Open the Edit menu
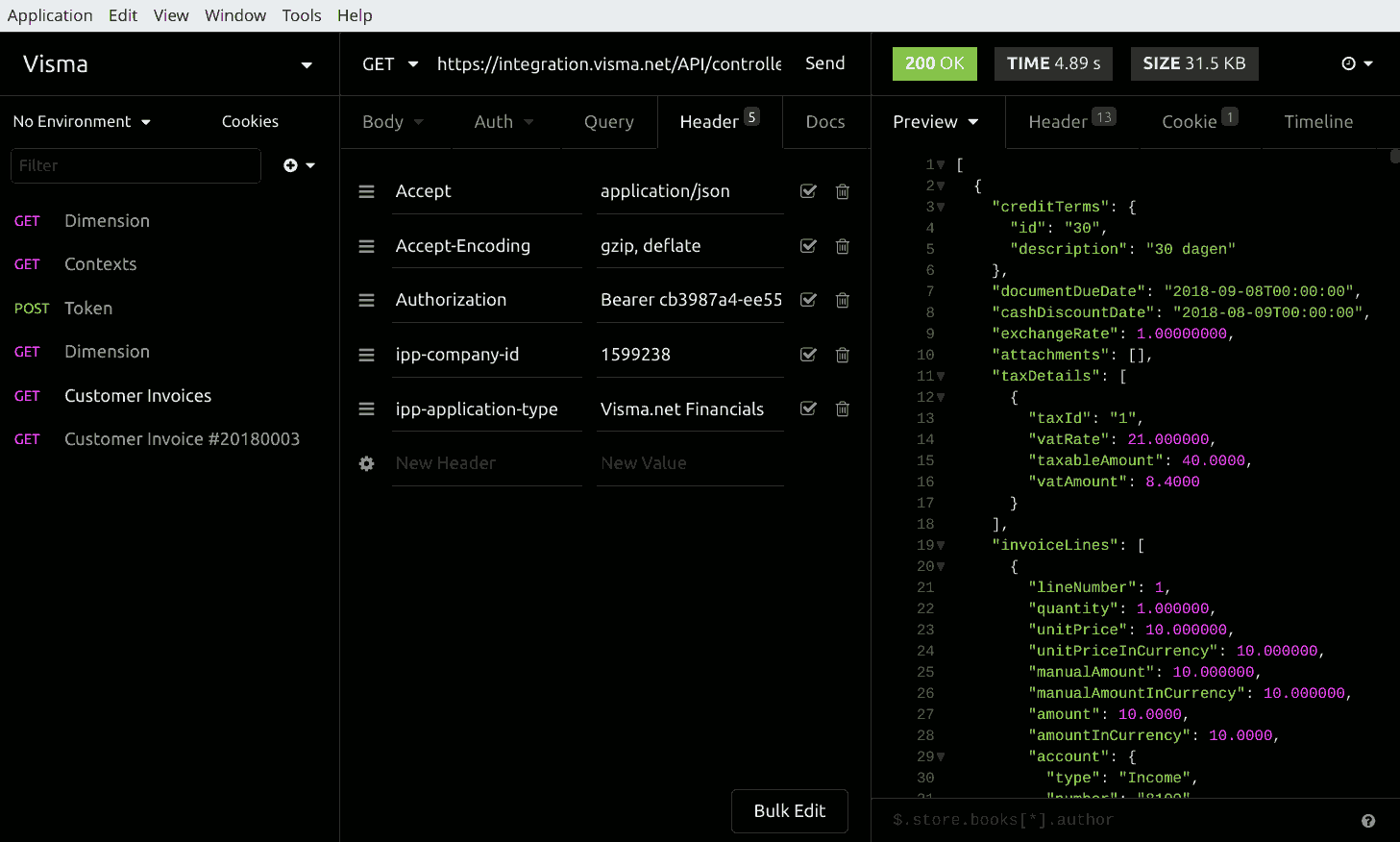The height and width of the screenshot is (842, 1400). tap(123, 15)
